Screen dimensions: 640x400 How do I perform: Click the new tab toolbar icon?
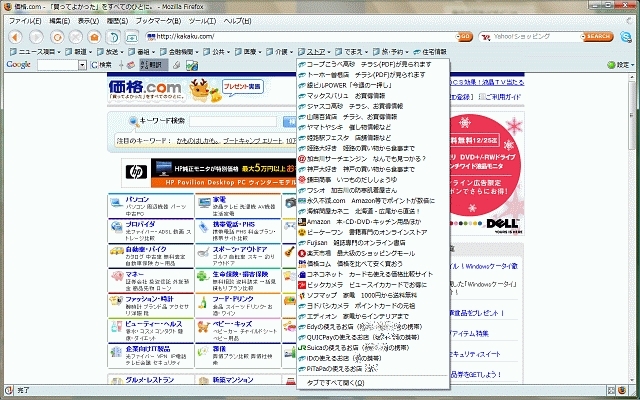[x=131, y=37]
